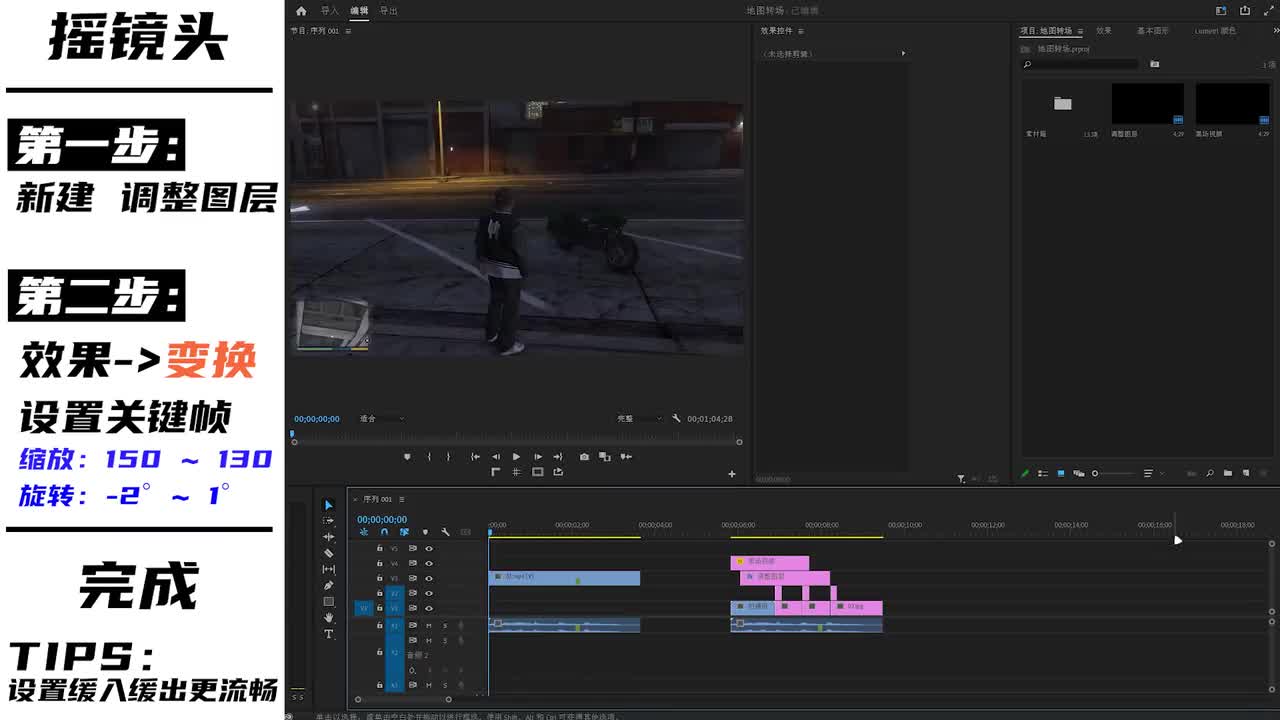Image resolution: width=1280 pixels, height=720 pixels.
Task: Toggle Linked Selection in timeline
Action: [x=404, y=532]
